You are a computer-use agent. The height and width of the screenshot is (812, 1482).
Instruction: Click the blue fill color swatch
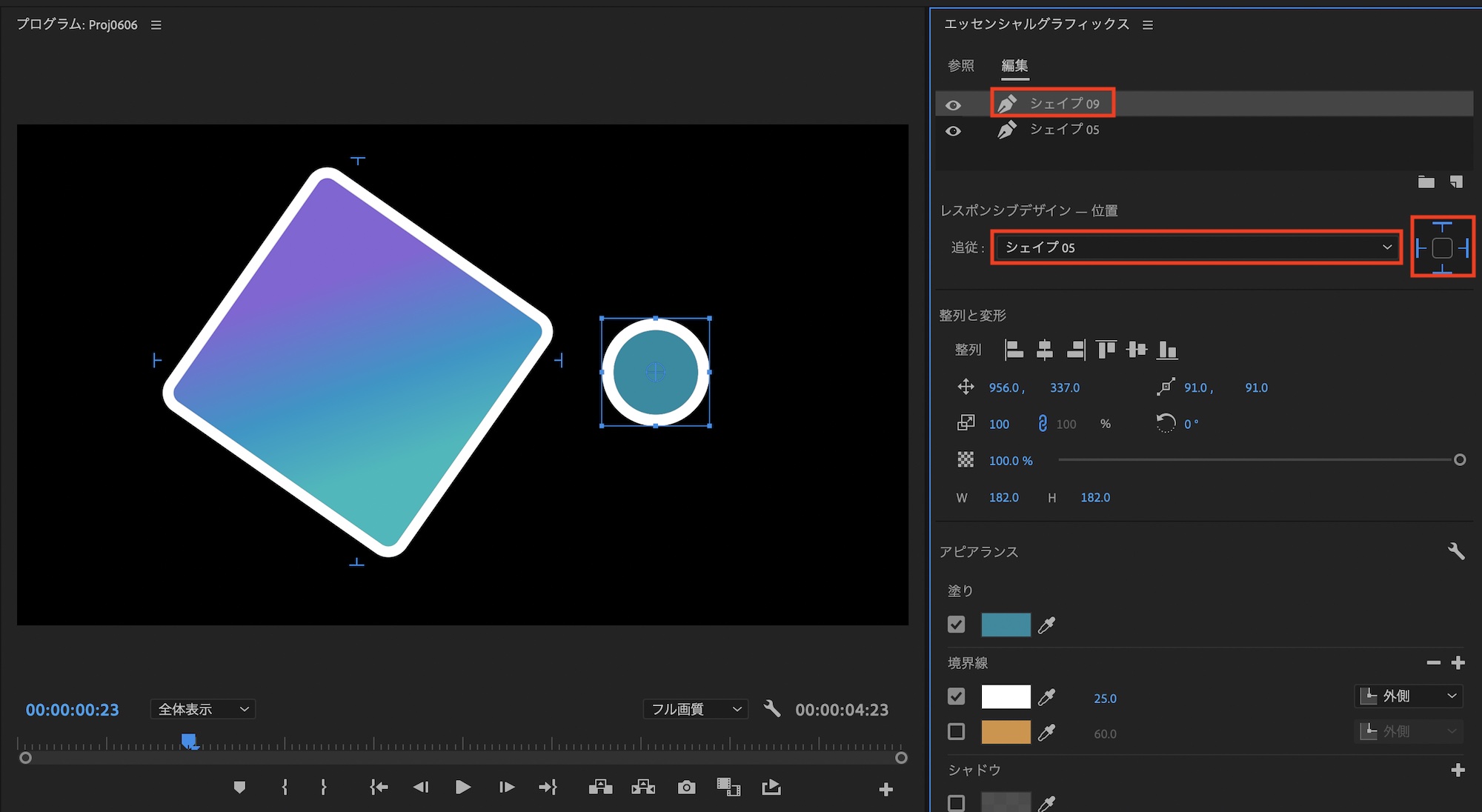click(x=1006, y=625)
